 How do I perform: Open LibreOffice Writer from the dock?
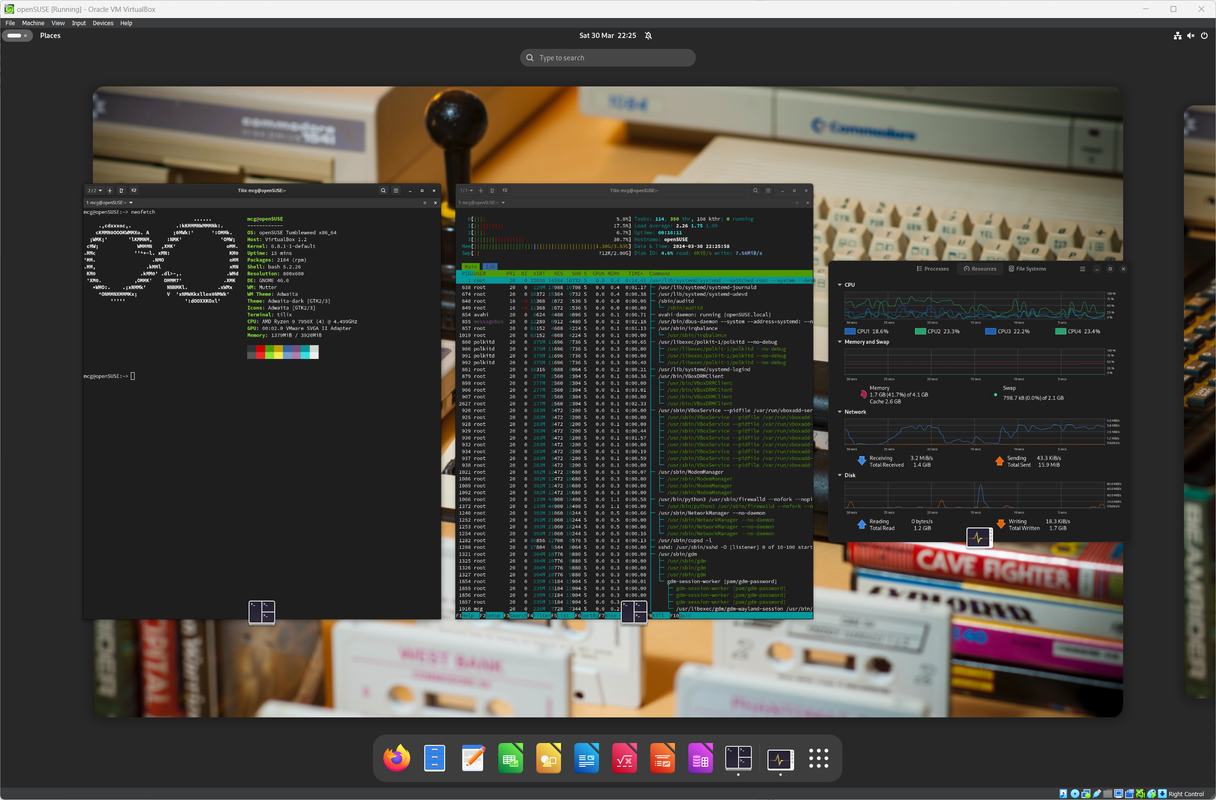587,759
